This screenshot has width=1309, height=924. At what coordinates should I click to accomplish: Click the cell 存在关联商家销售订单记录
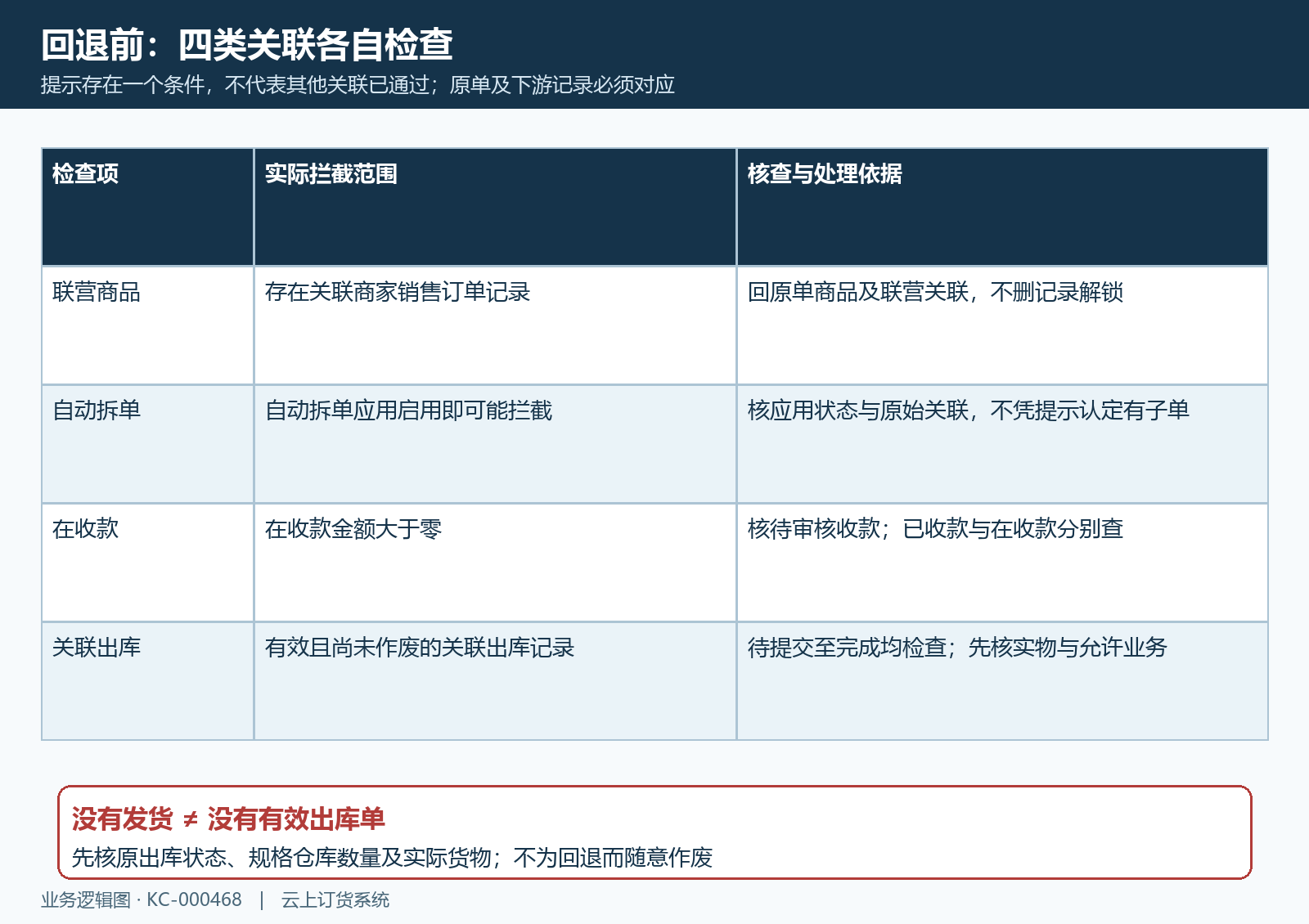(x=495, y=325)
